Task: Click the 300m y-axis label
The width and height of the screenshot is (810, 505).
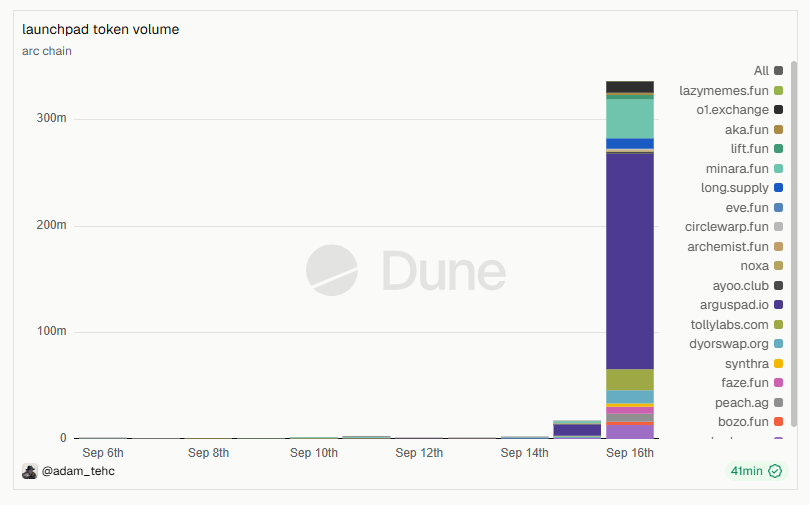Action: coord(51,118)
